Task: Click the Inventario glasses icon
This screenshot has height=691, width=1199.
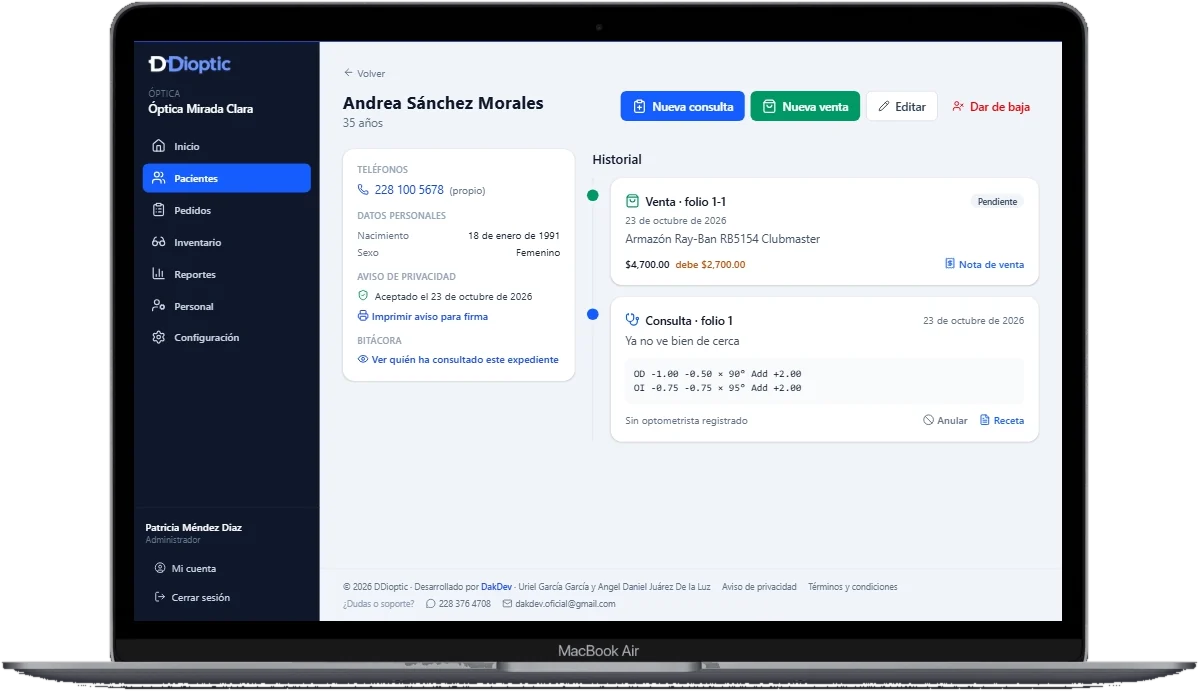Action: coord(158,242)
